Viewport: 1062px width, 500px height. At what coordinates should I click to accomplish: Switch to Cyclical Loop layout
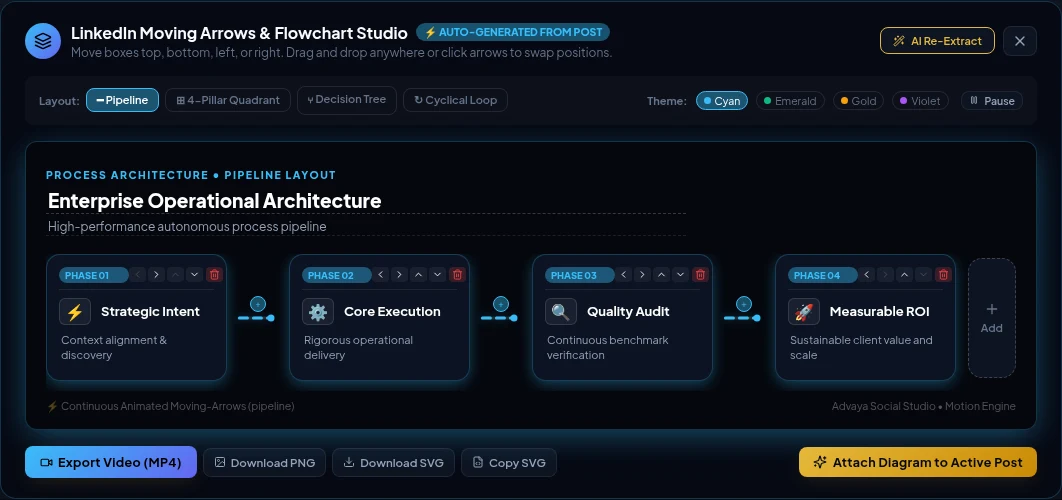click(455, 100)
